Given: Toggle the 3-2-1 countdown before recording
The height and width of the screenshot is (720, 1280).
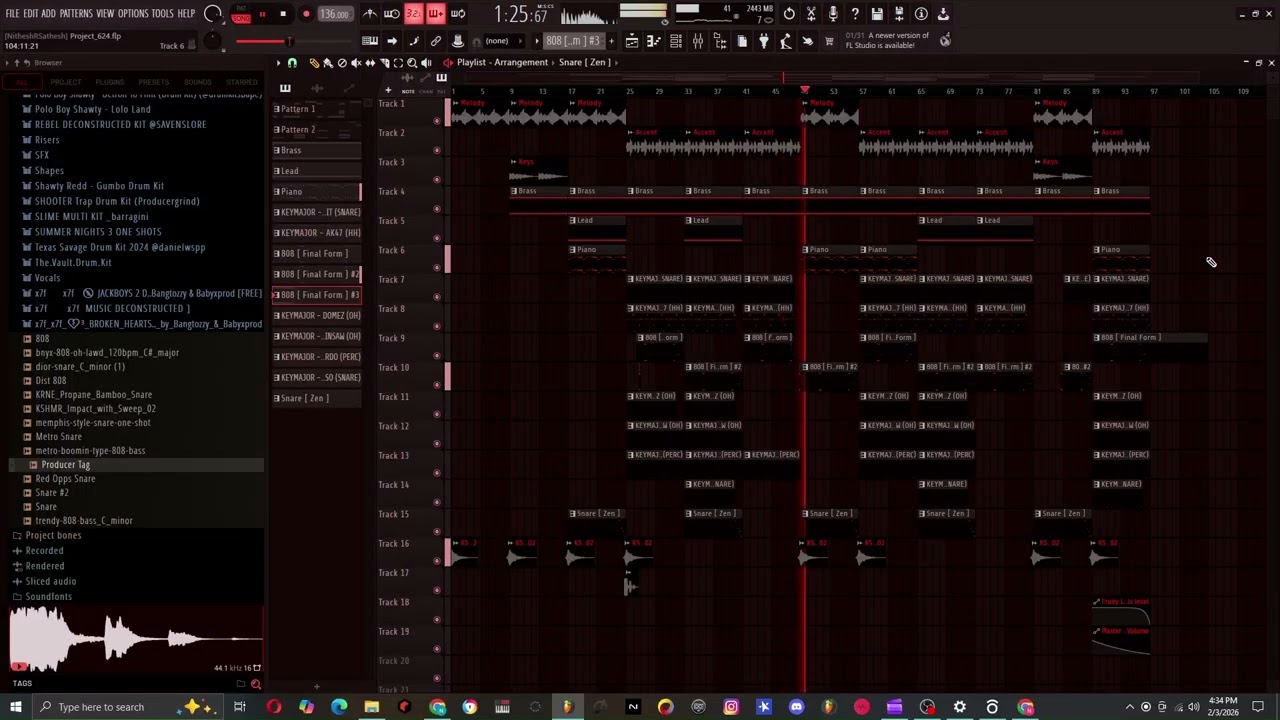Looking at the screenshot, I should pos(414,14).
